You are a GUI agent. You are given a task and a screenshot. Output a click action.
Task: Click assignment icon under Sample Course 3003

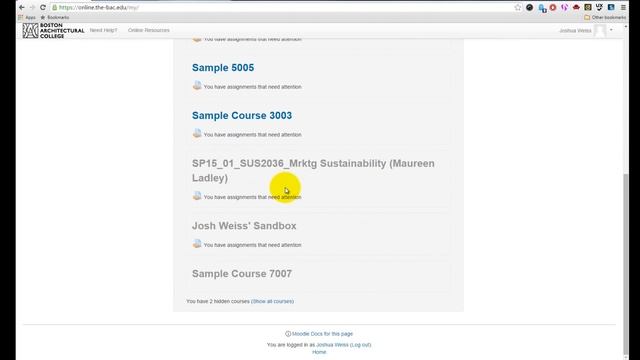pos(197,133)
